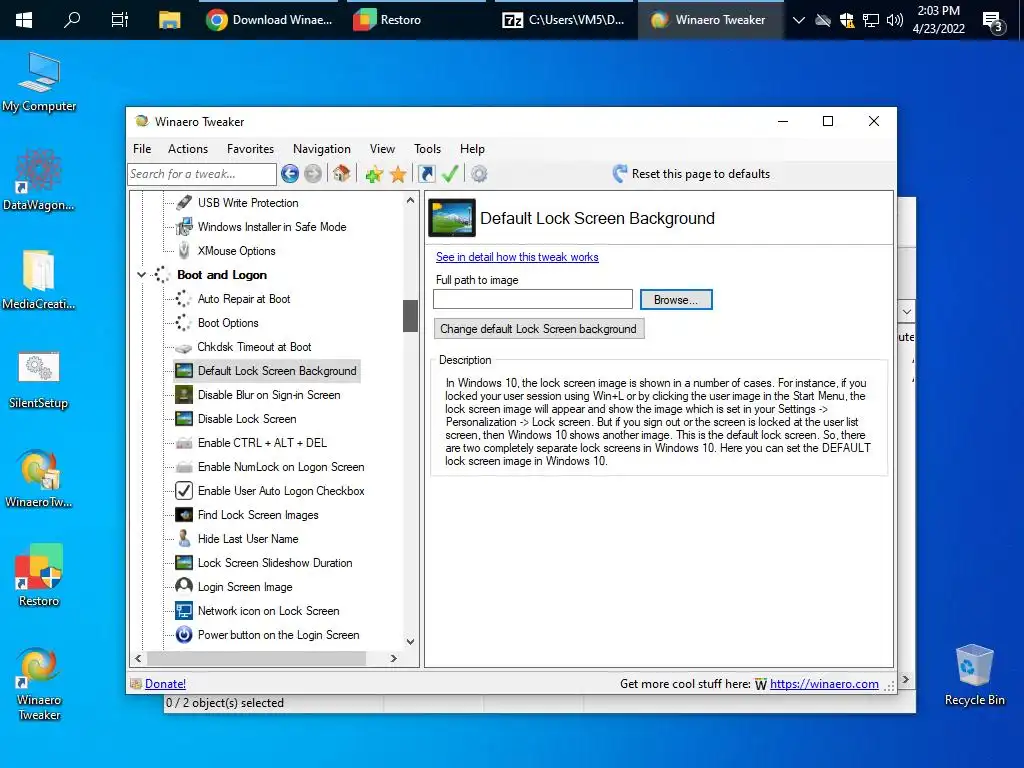Open the Tools menu

point(427,149)
